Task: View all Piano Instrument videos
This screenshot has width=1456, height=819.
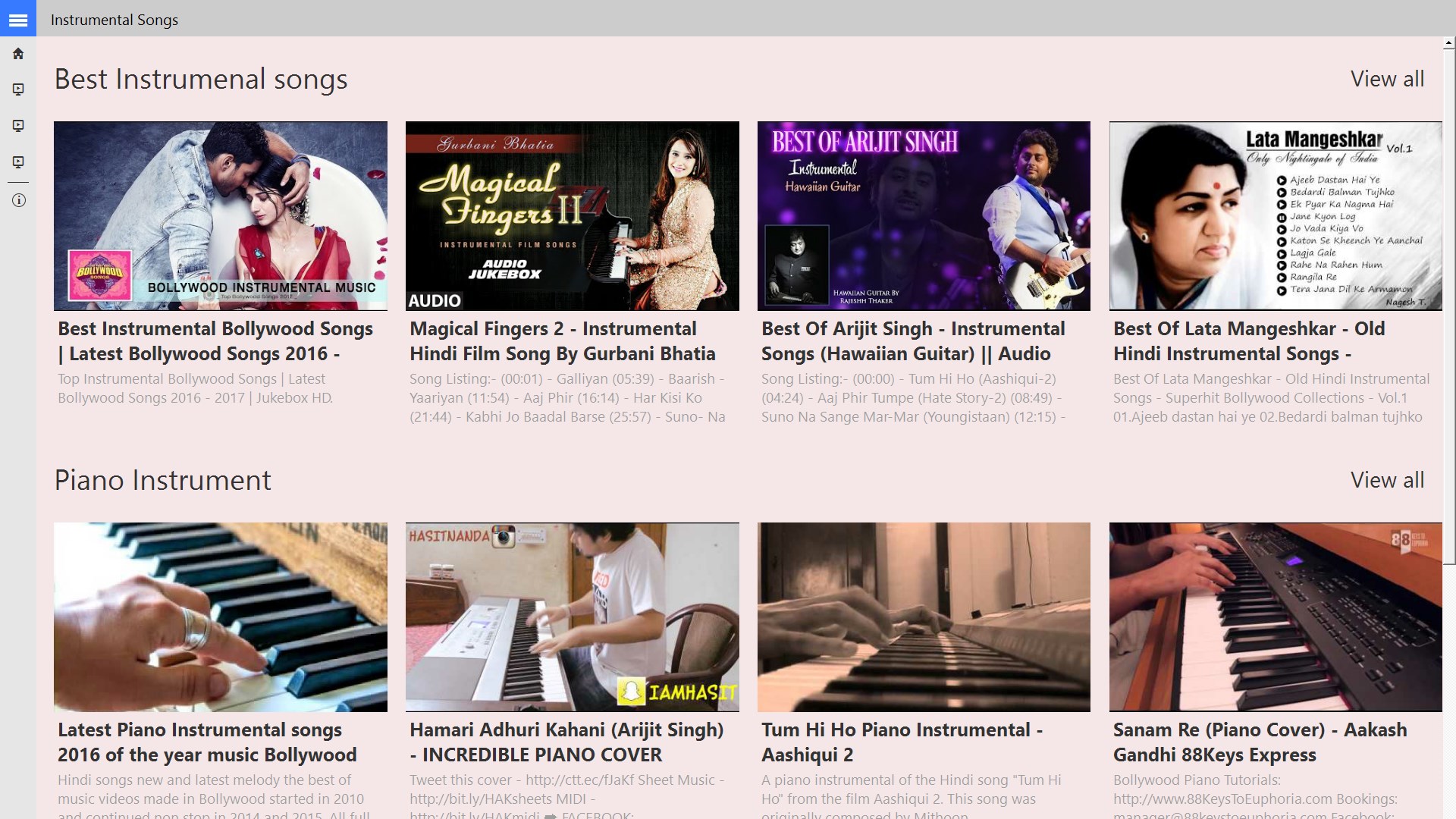Action: point(1386,480)
